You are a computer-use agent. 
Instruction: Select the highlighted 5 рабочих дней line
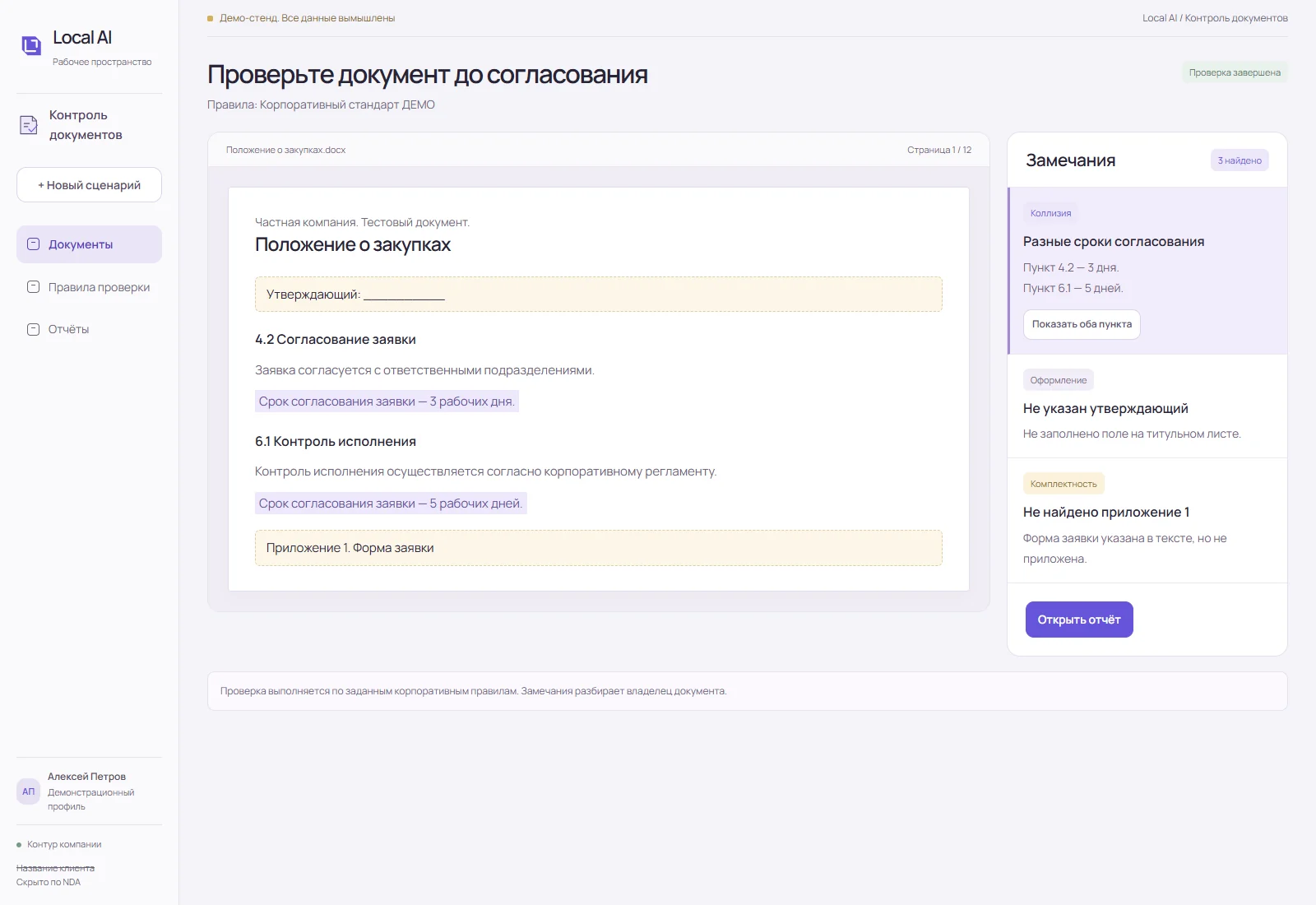point(391,504)
